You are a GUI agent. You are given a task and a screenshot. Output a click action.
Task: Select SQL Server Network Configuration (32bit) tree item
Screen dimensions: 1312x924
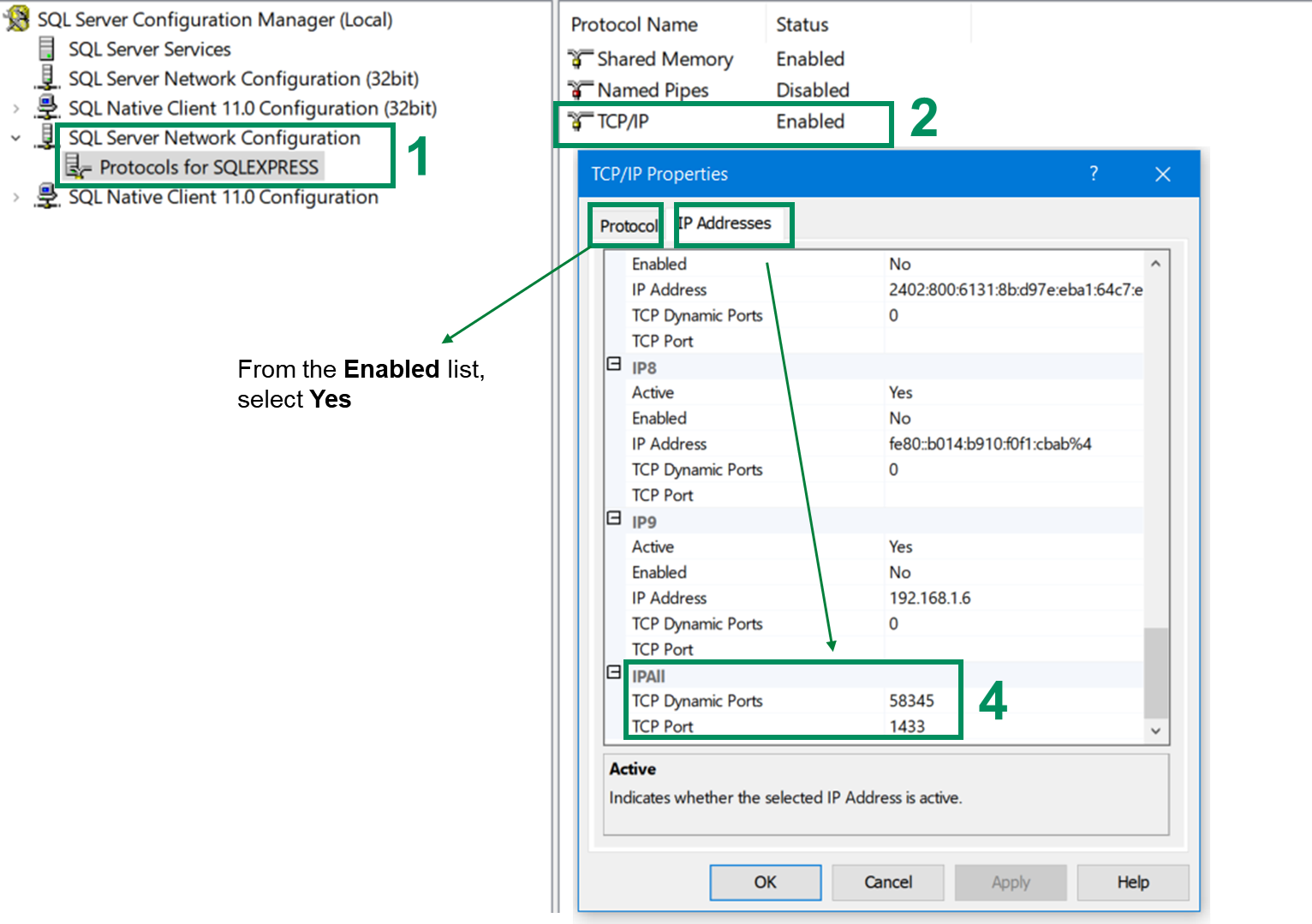(243, 78)
